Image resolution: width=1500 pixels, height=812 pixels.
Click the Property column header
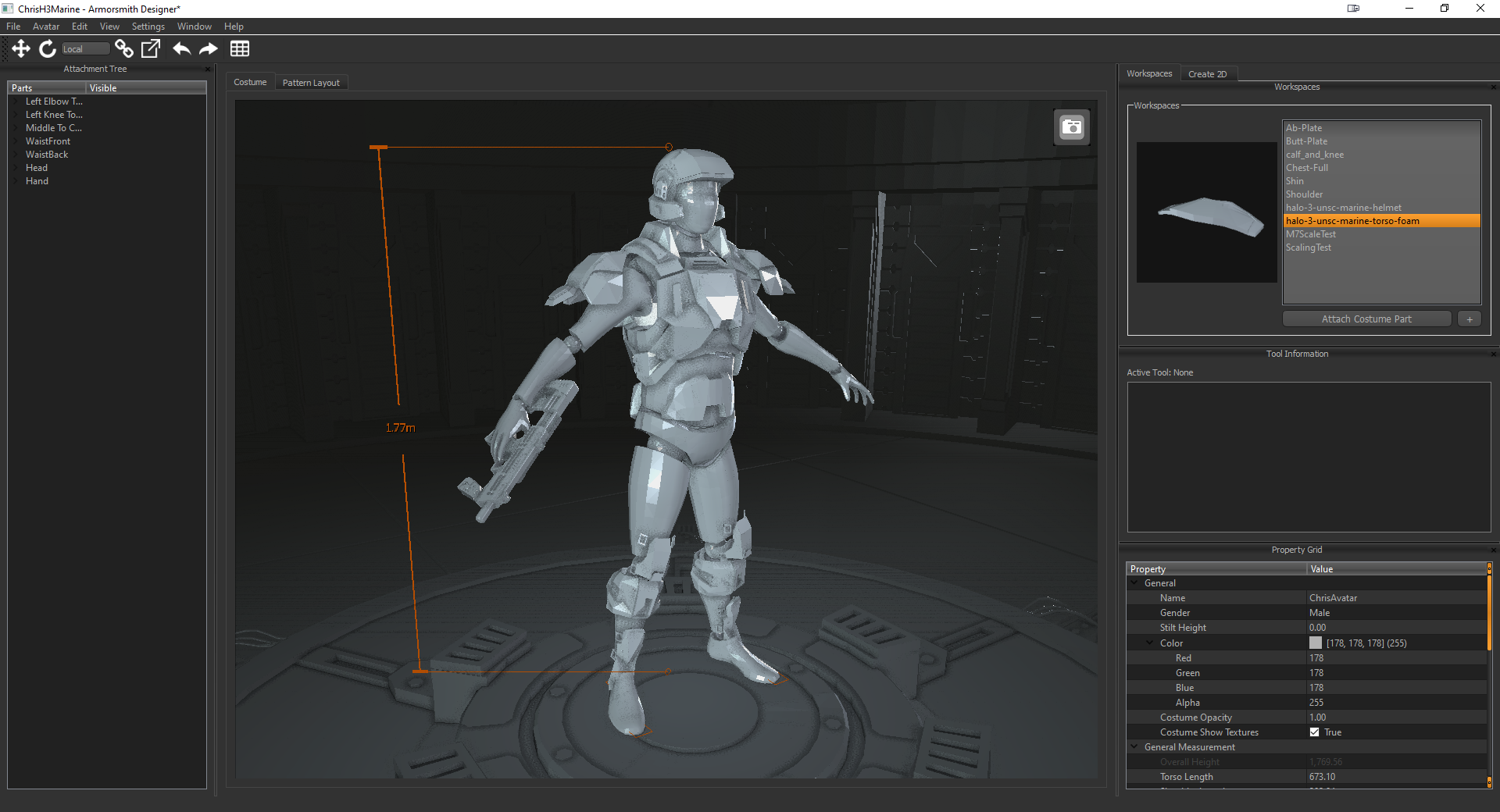tap(1216, 569)
